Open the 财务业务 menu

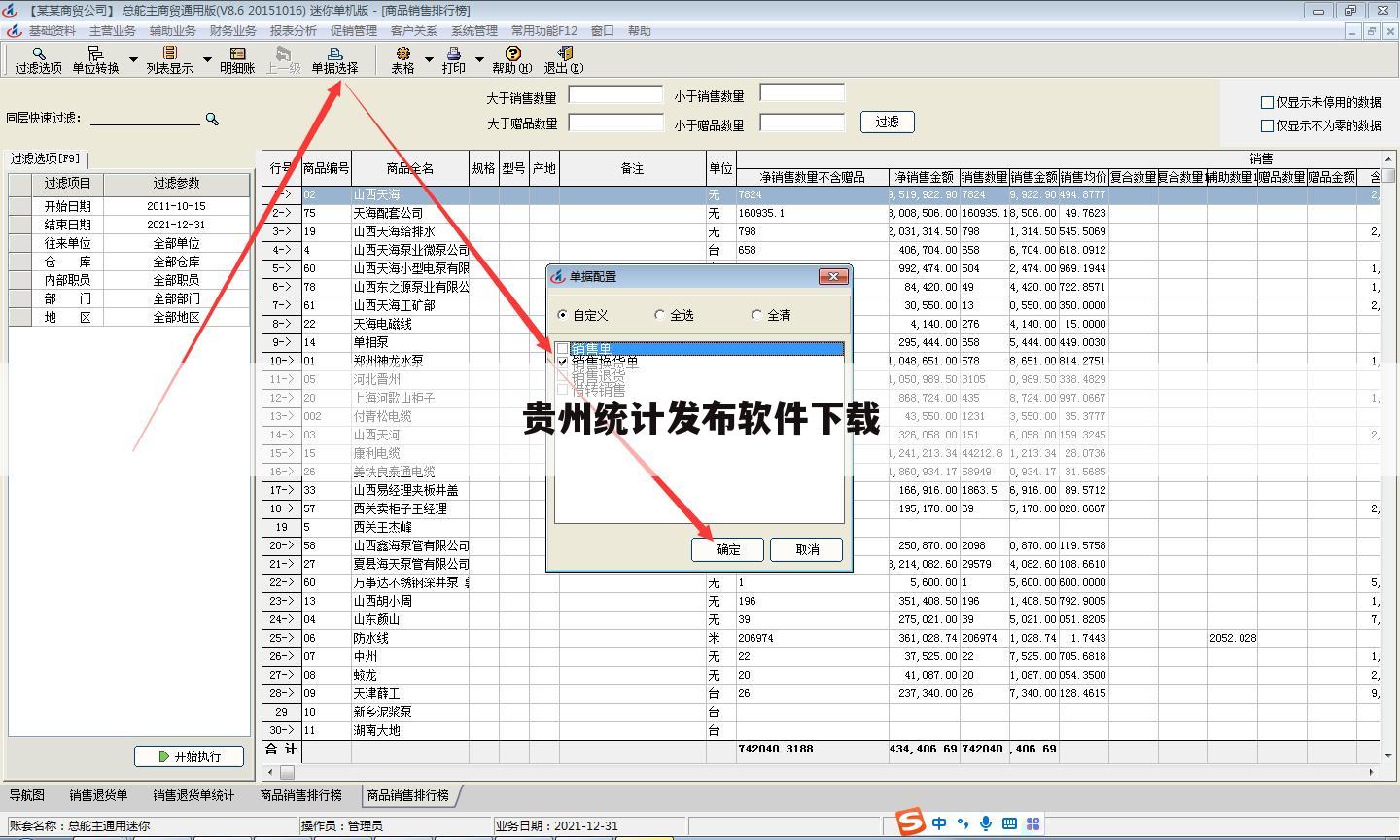tap(232, 31)
